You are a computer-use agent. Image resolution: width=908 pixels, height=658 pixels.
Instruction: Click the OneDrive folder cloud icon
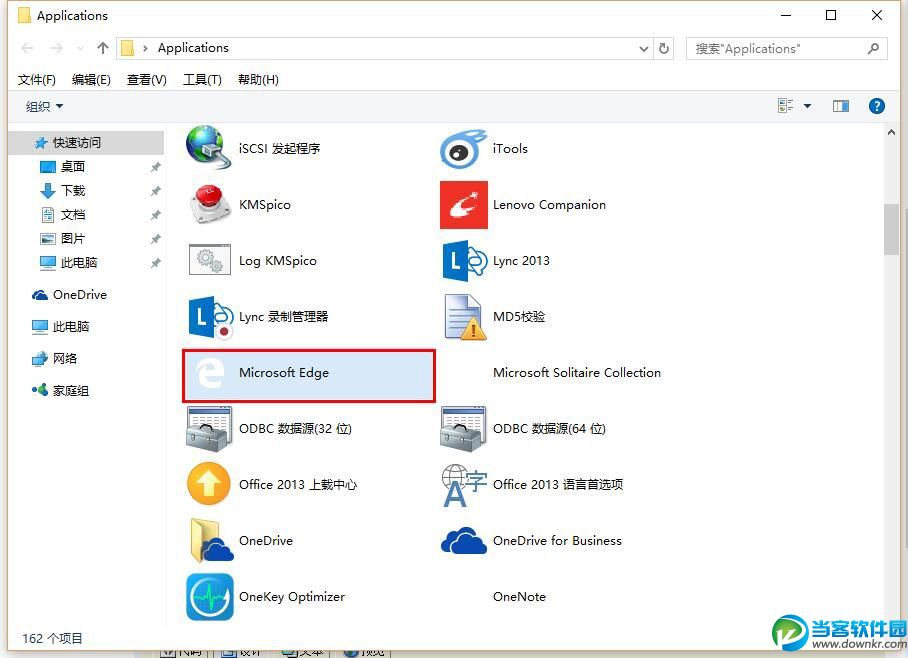click(211, 540)
